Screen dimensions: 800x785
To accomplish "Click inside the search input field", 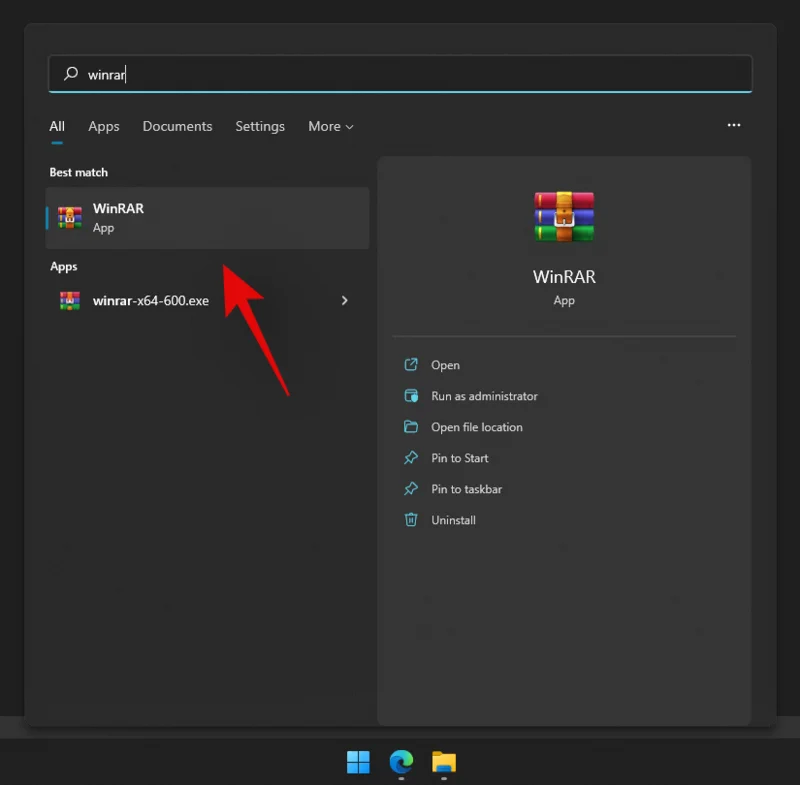I will click(x=400, y=74).
